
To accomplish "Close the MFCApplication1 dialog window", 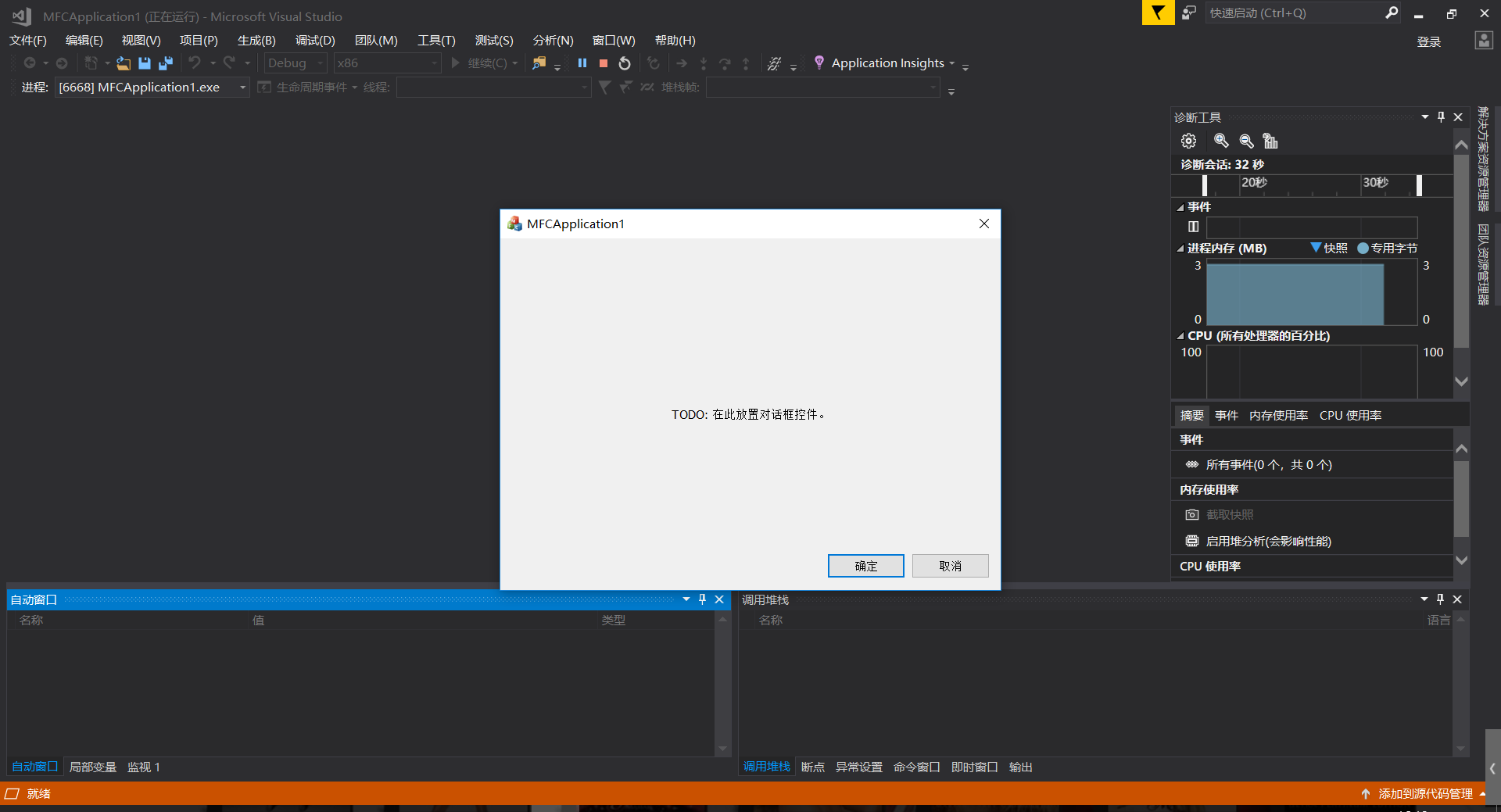I will (983, 224).
